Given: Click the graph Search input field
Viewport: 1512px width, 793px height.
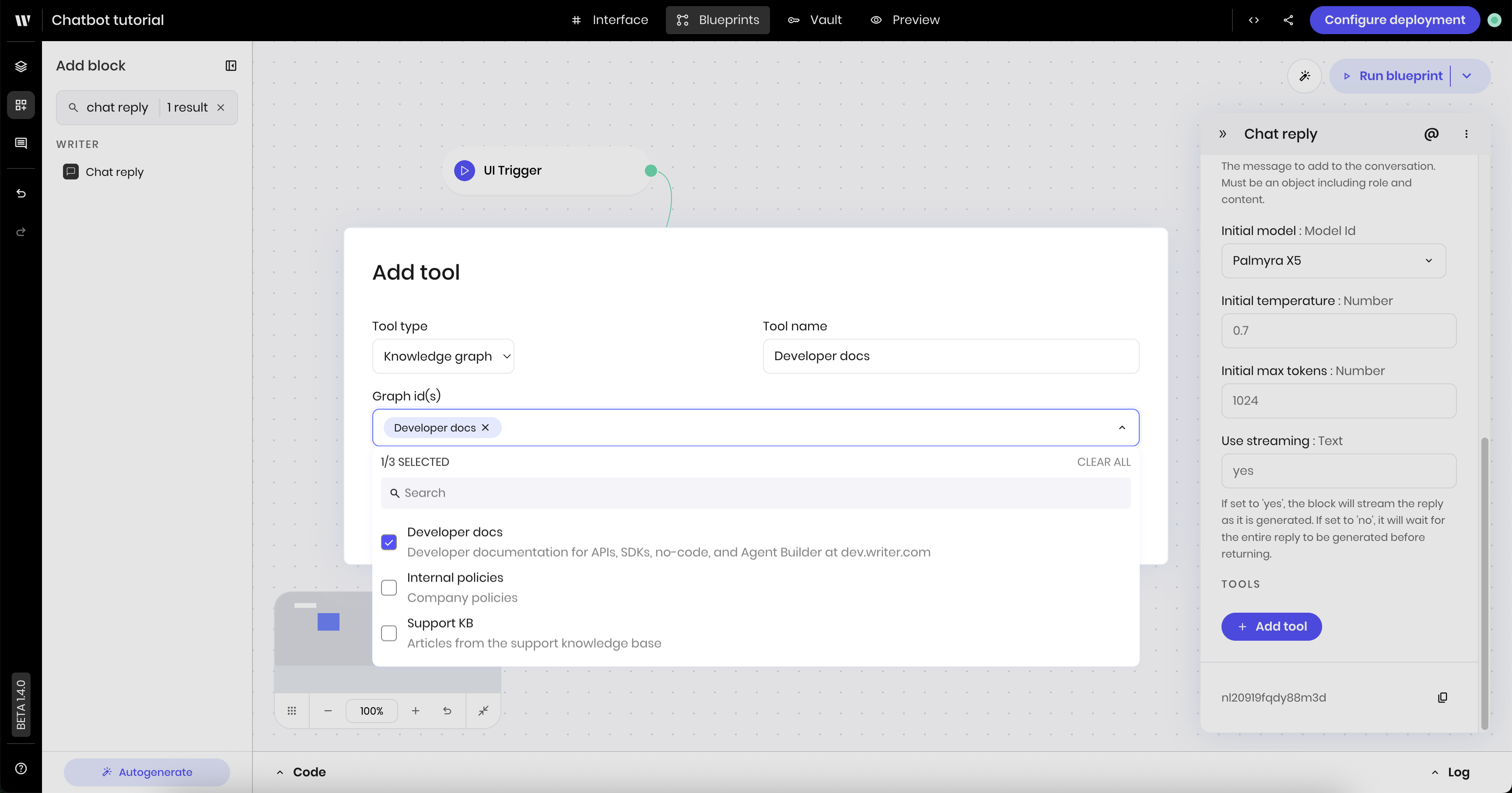Looking at the screenshot, I should (756, 493).
